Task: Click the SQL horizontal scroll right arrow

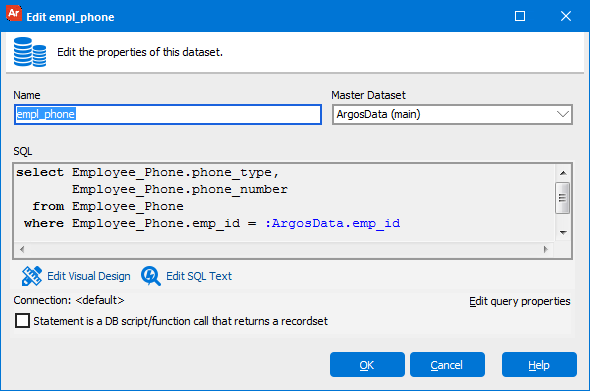Action: (x=546, y=249)
